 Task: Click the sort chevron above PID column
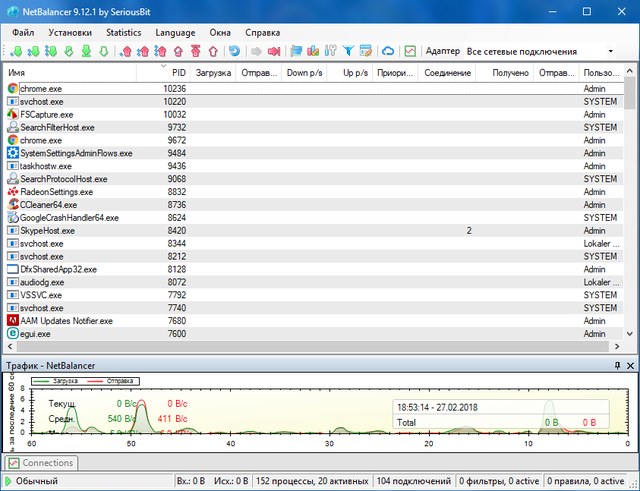(164, 66)
